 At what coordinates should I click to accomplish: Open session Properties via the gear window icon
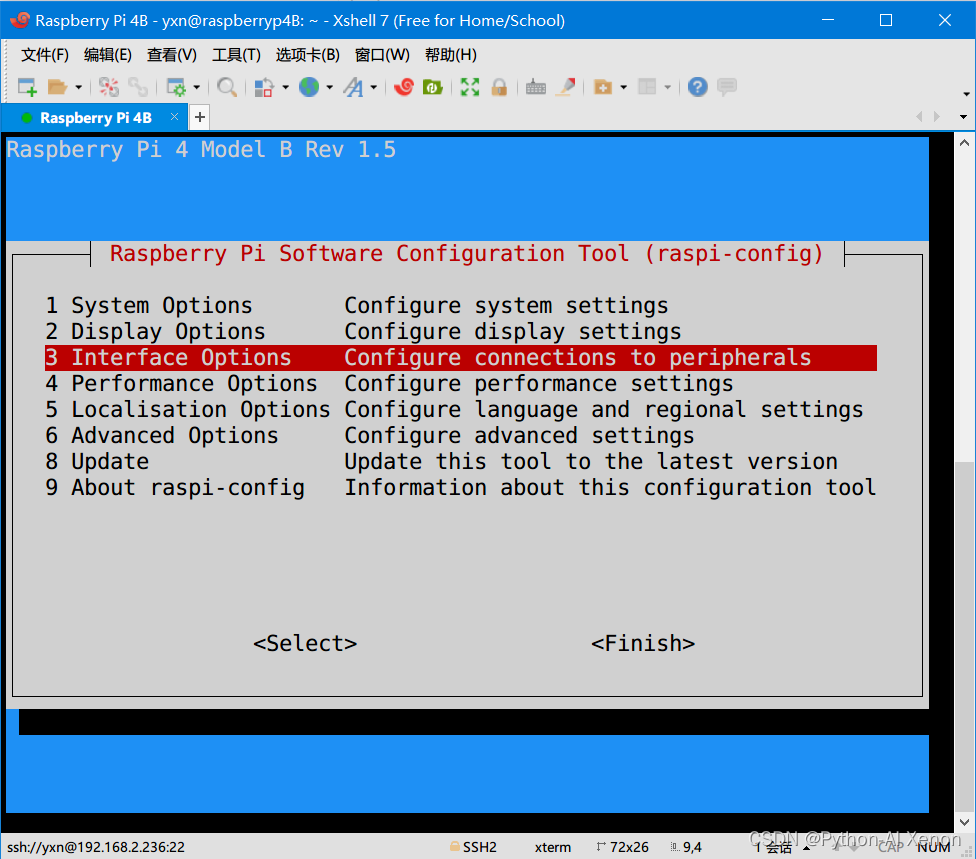(176, 87)
